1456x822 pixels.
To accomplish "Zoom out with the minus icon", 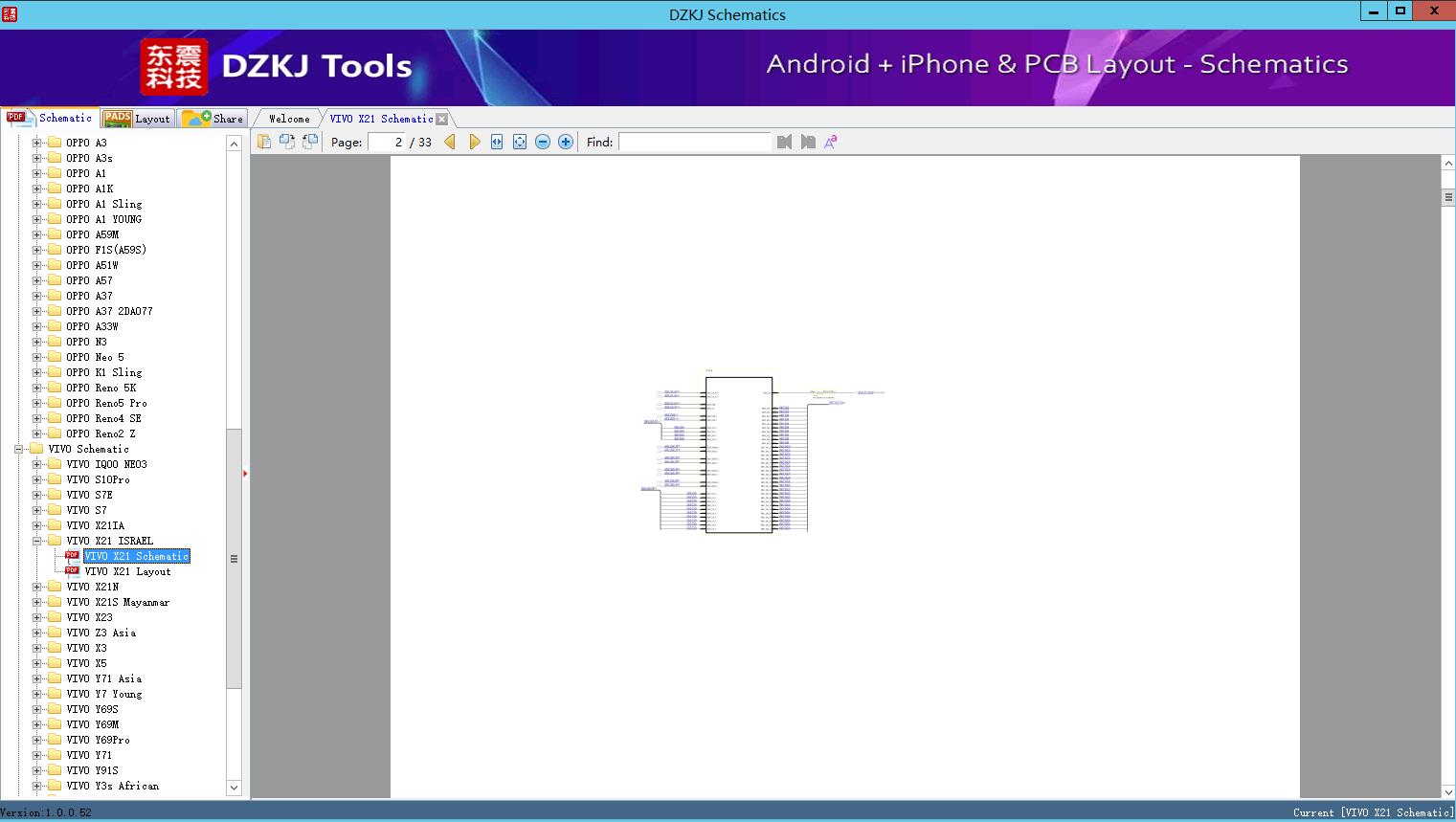I will pos(543,142).
